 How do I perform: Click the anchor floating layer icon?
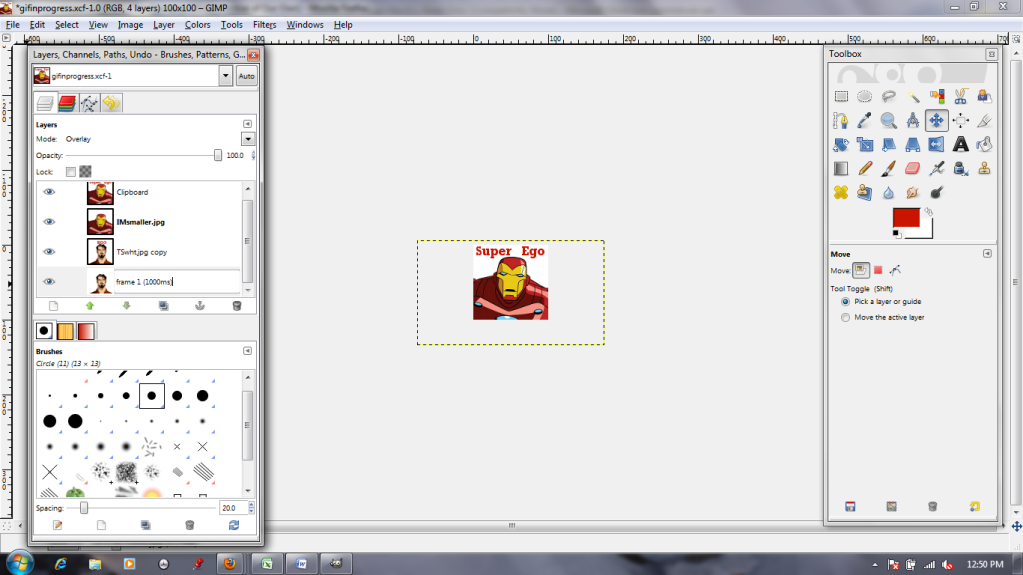[200, 305]
